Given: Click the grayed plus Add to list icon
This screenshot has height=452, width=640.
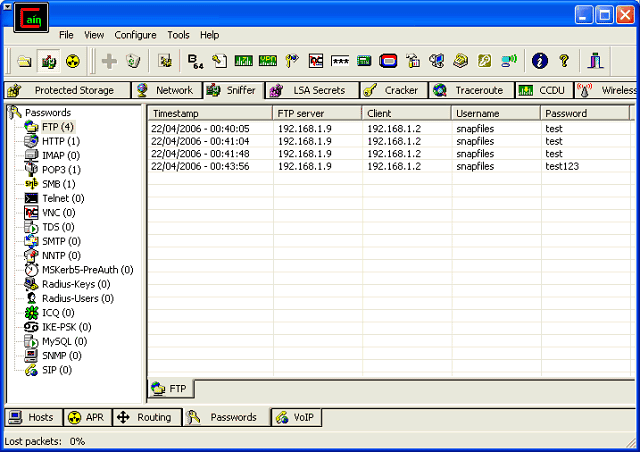Looking at the screenshot, I should tap(109, 61).
